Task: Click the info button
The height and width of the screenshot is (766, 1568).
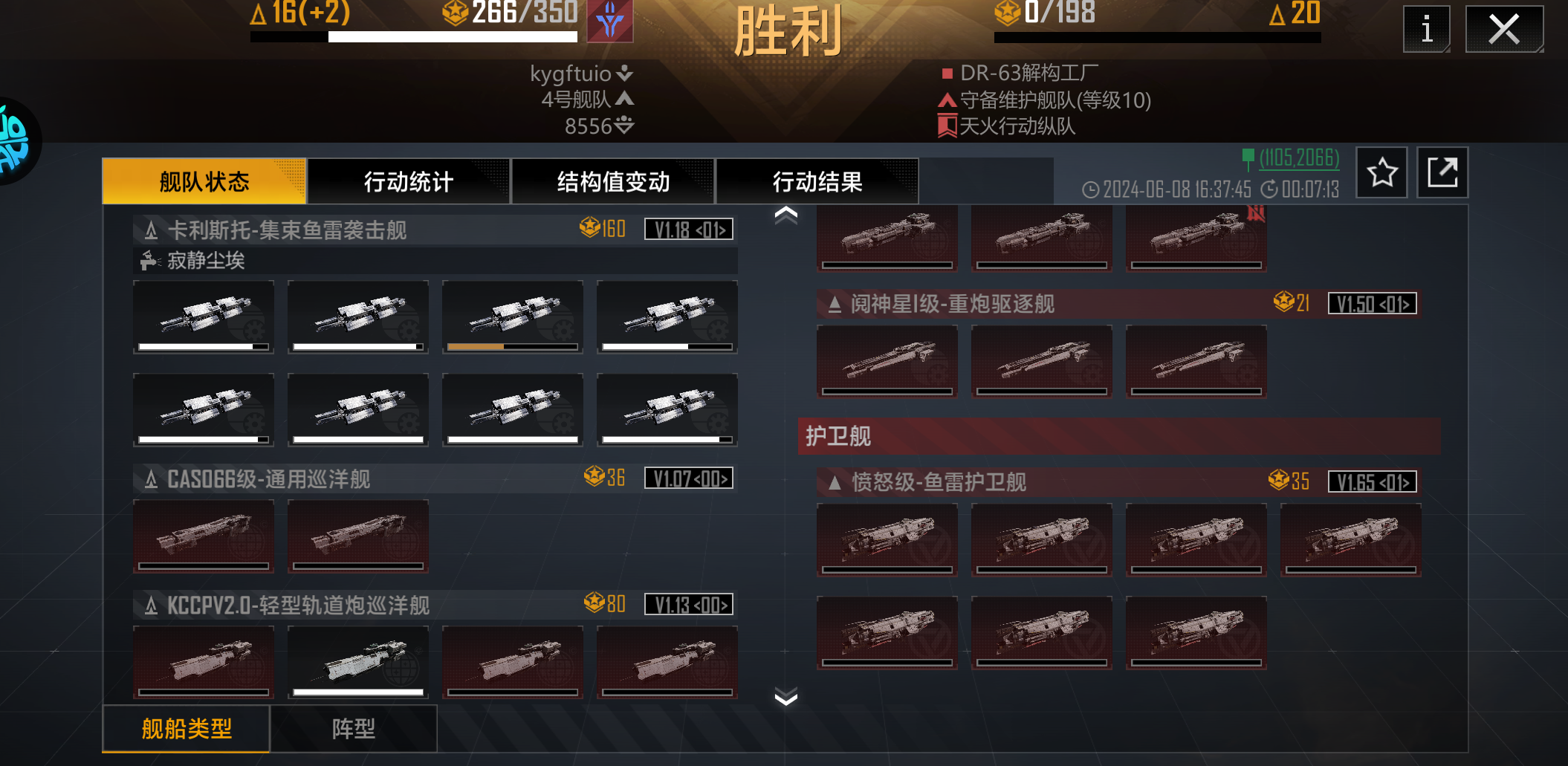Action: click(x=1426, y=30)
